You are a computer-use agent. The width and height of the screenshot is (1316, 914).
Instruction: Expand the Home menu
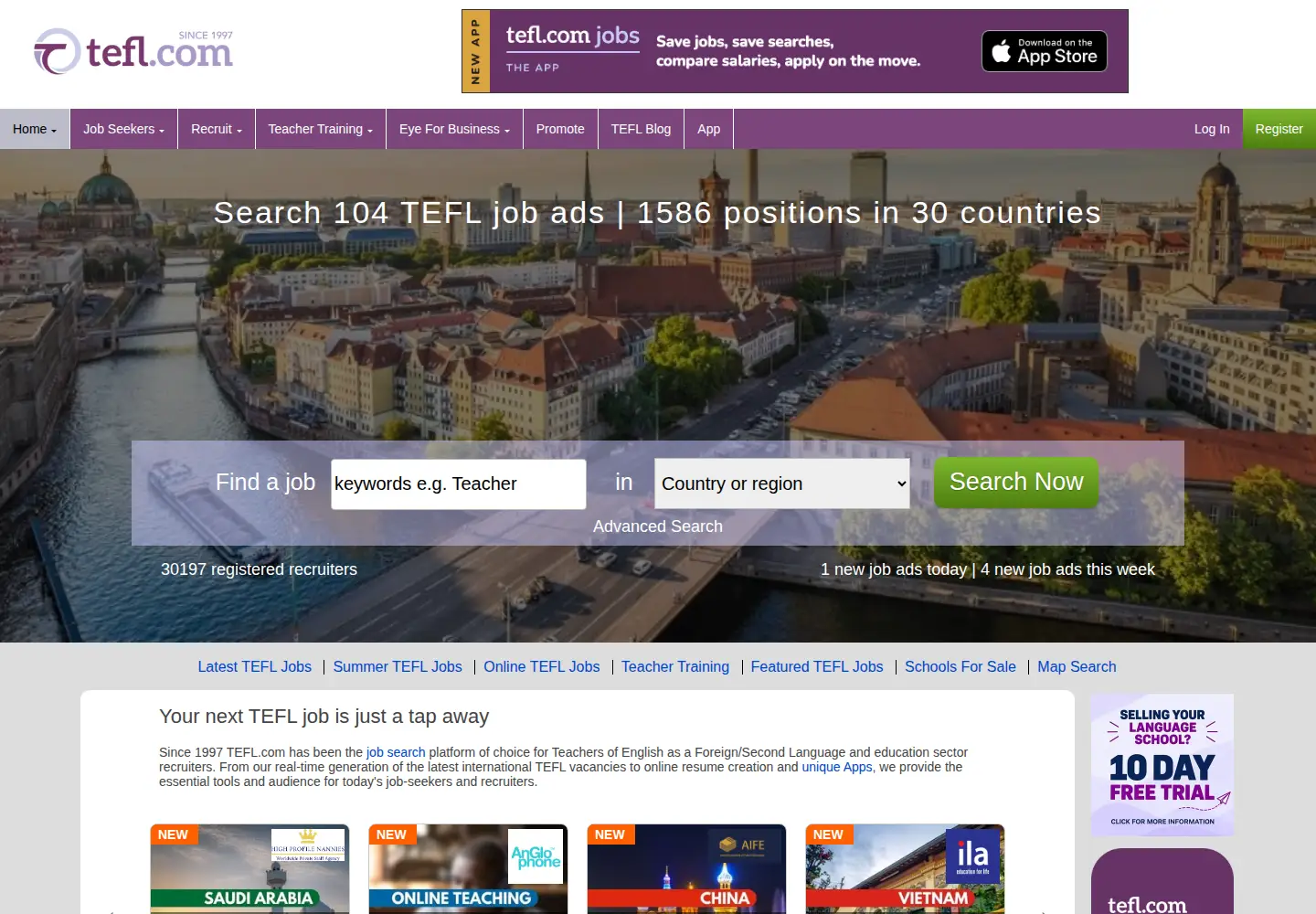click(x=35, y=129)
